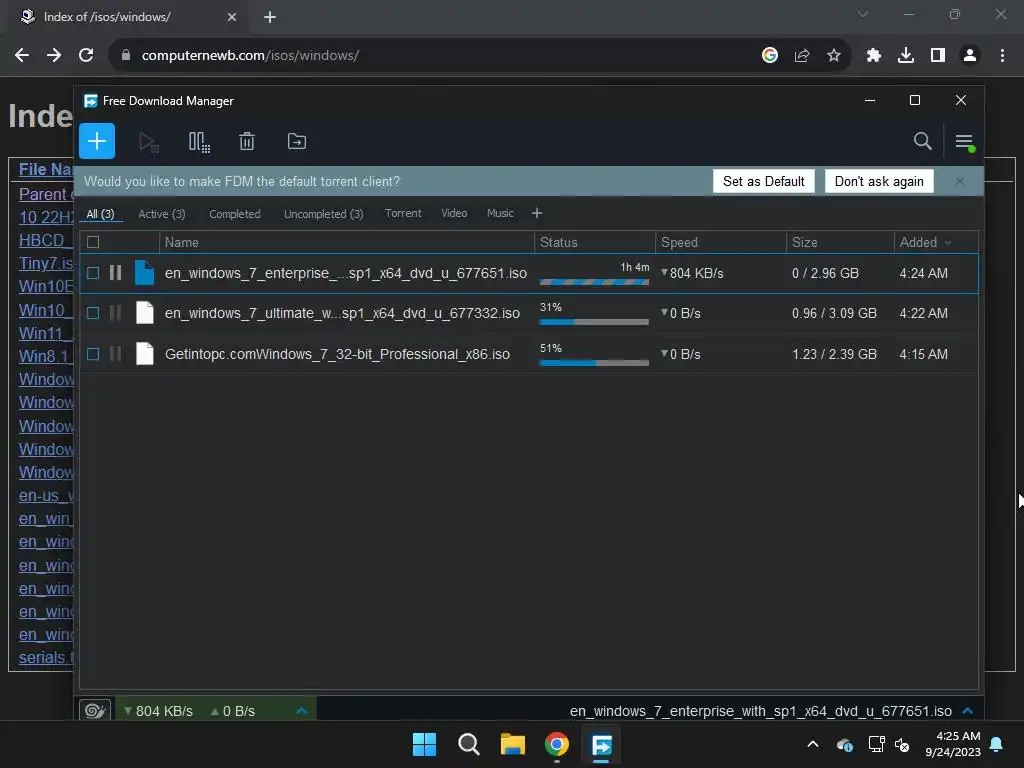Go forward in Chrome
This screenshot has width=1024, height=768.
(54, 56)
